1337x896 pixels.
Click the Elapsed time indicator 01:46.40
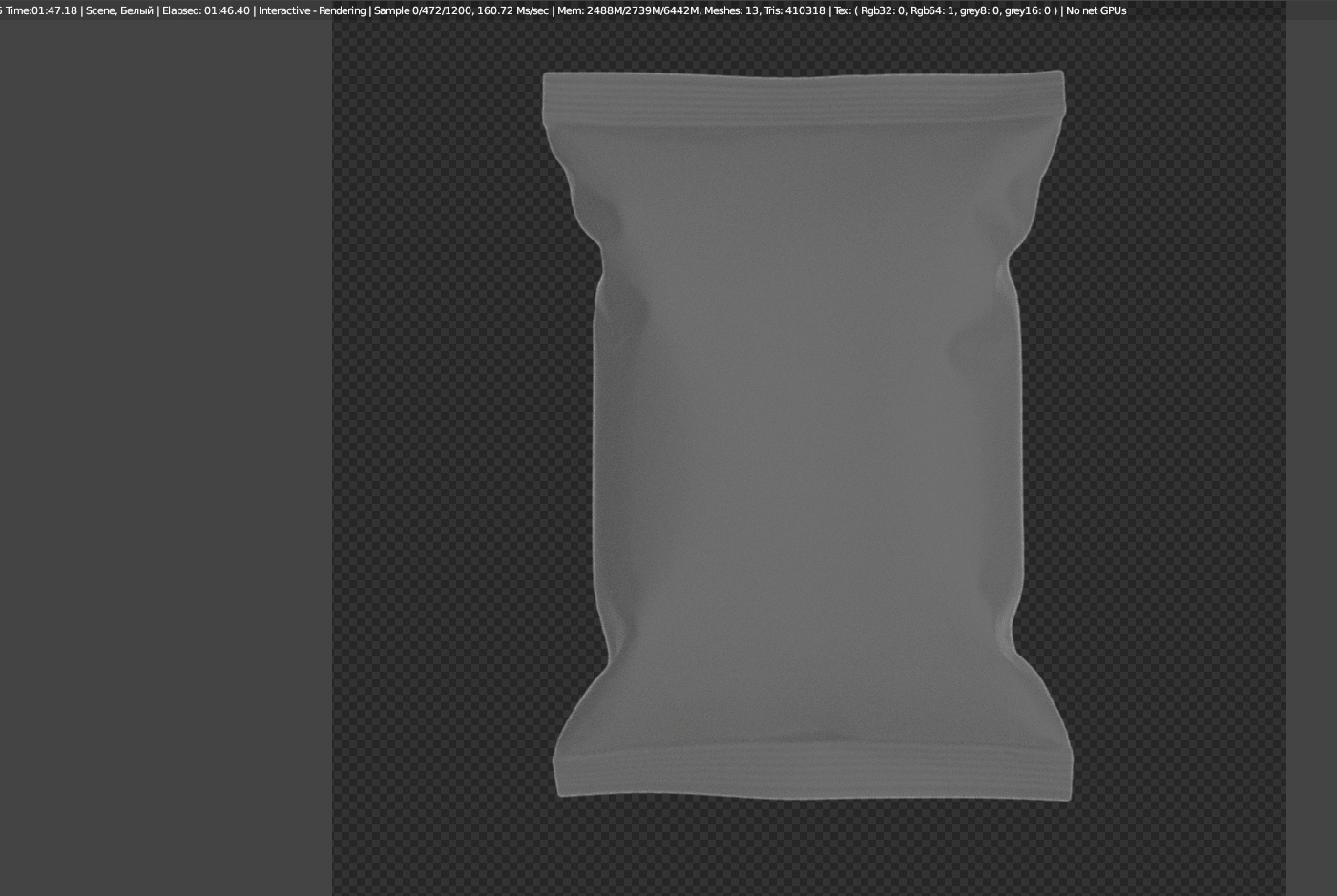coord(205,10)
